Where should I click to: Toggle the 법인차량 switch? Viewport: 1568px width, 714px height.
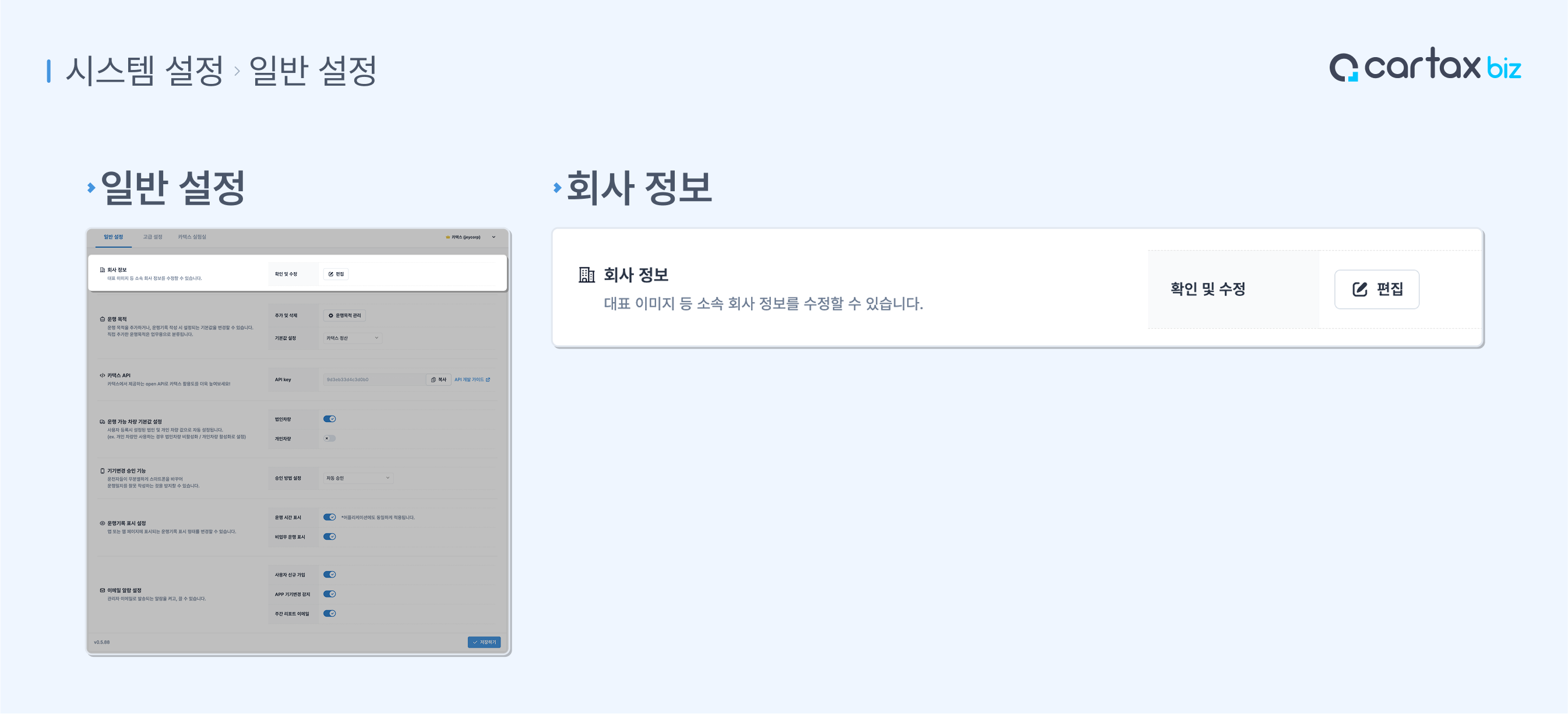[329, 418]
